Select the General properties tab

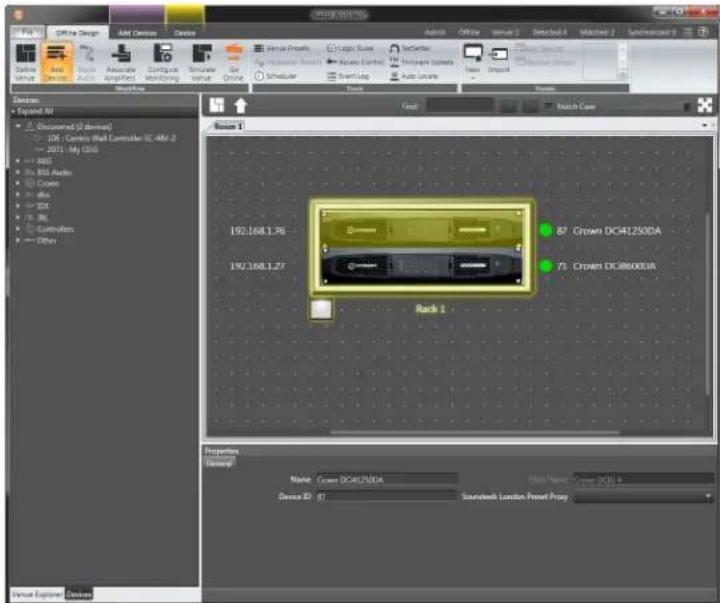pos(219,463)
